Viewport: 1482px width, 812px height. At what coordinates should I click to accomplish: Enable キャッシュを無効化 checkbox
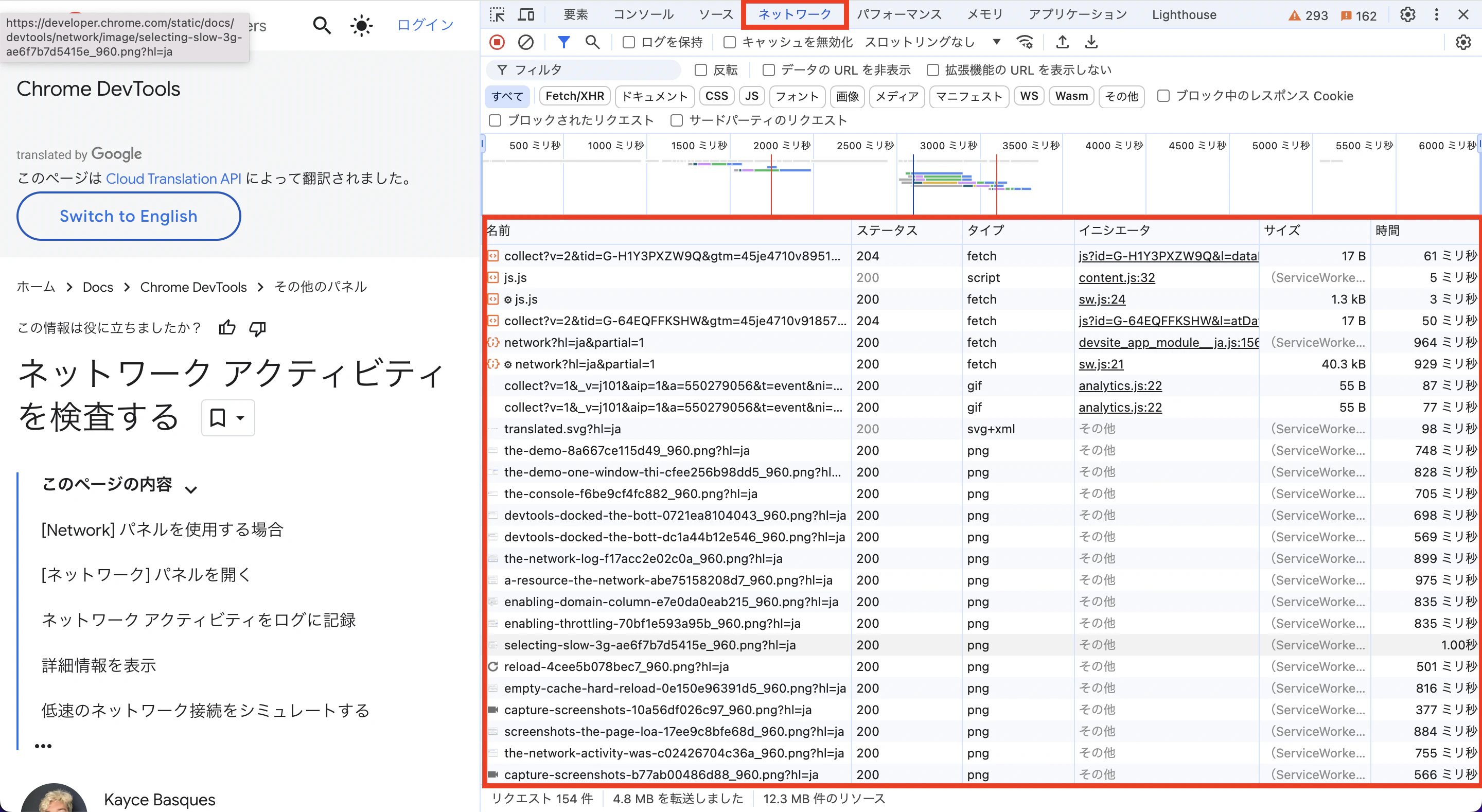coord(730,42)
